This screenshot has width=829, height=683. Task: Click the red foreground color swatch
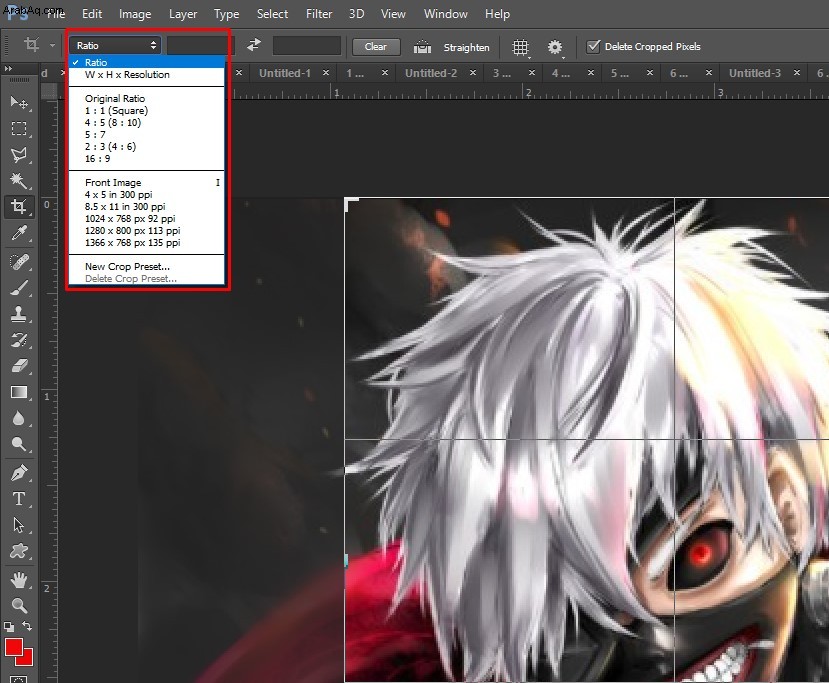click(14, 647)
